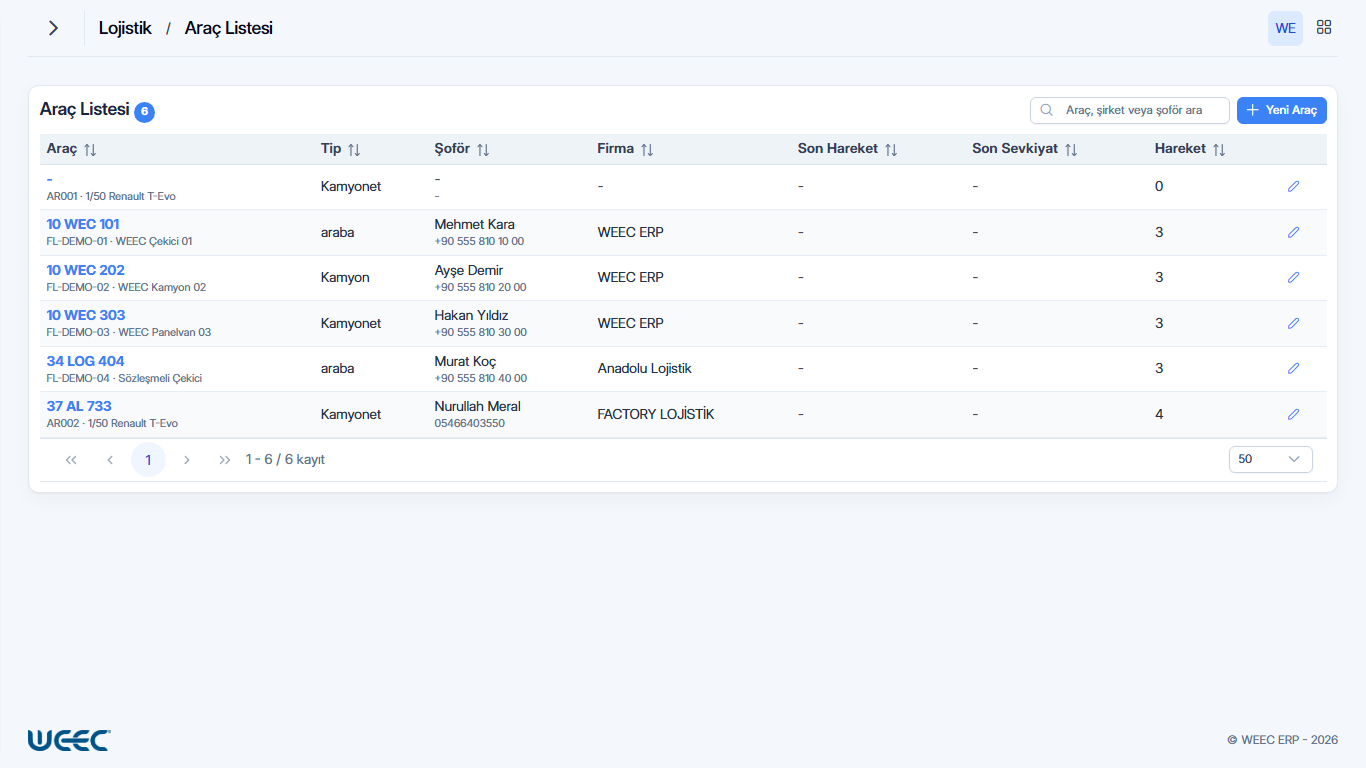
Task: Edit the 37 AL 733 vehicle
Action: pos(1293,414)
